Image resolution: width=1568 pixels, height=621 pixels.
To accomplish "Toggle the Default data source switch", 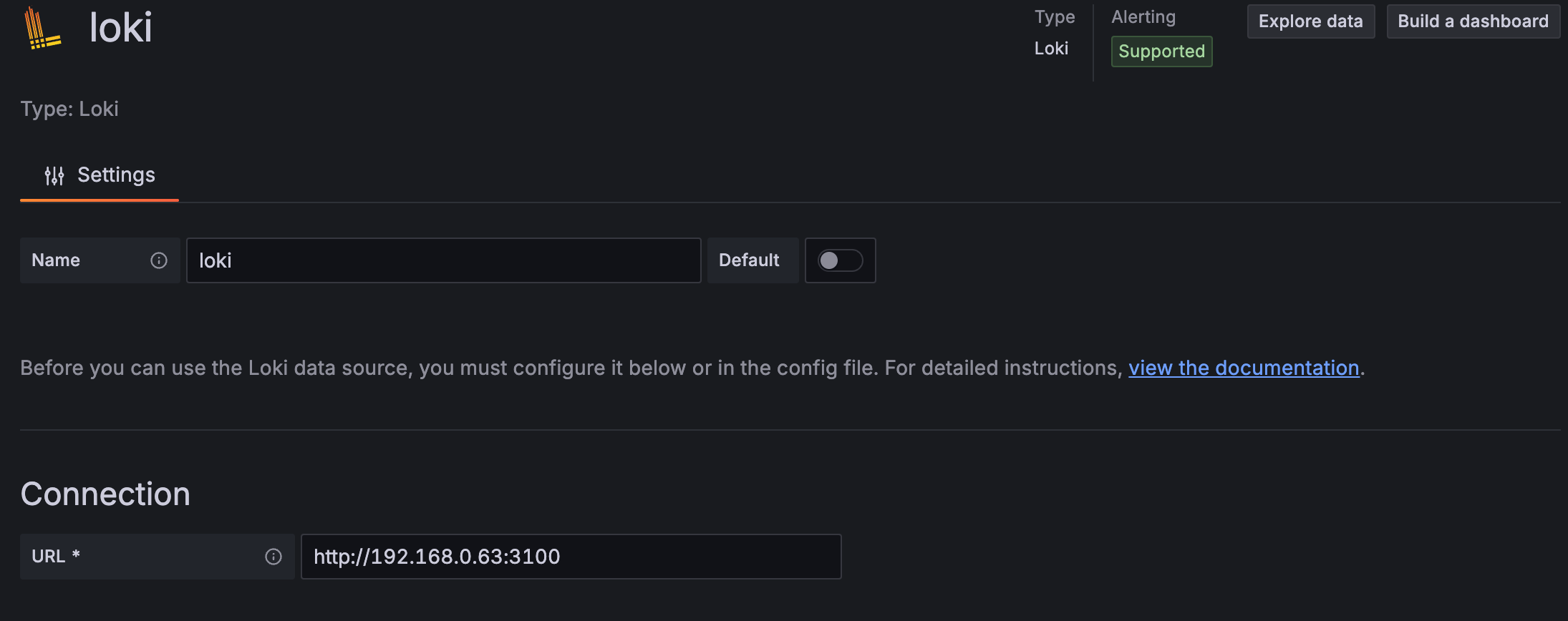I will coord(840,260).
